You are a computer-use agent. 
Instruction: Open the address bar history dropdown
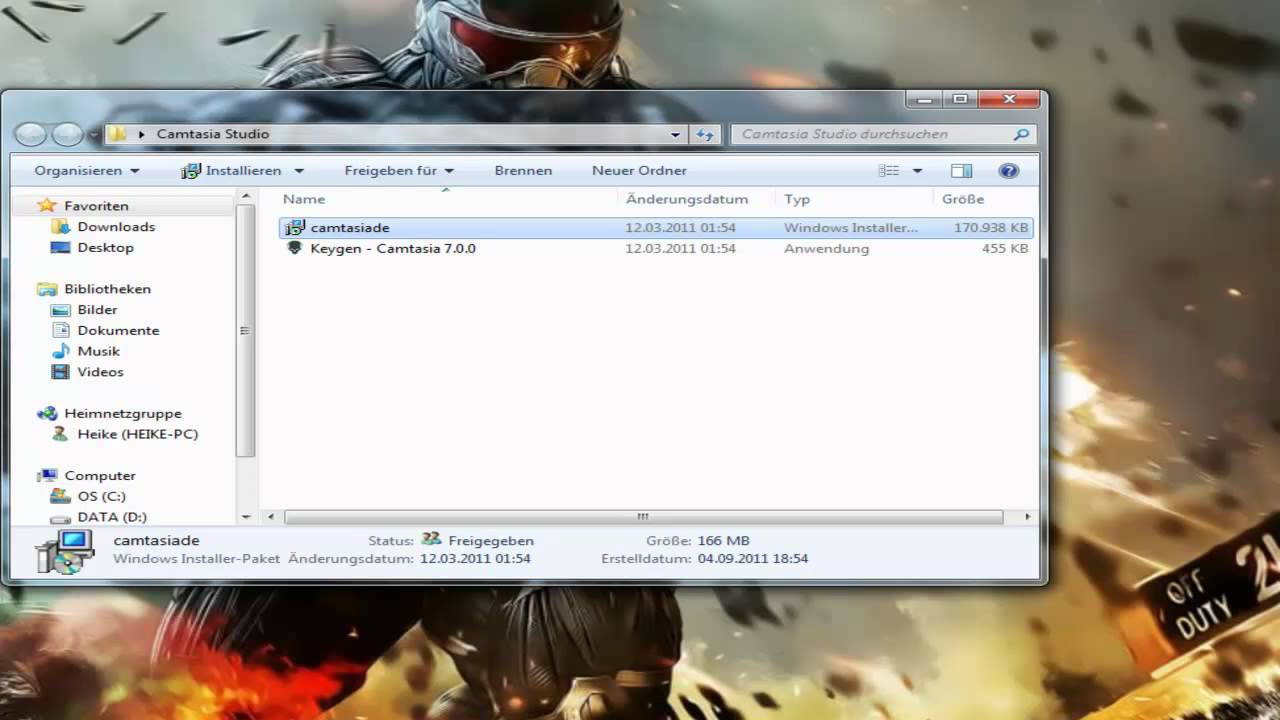point(676,134)
